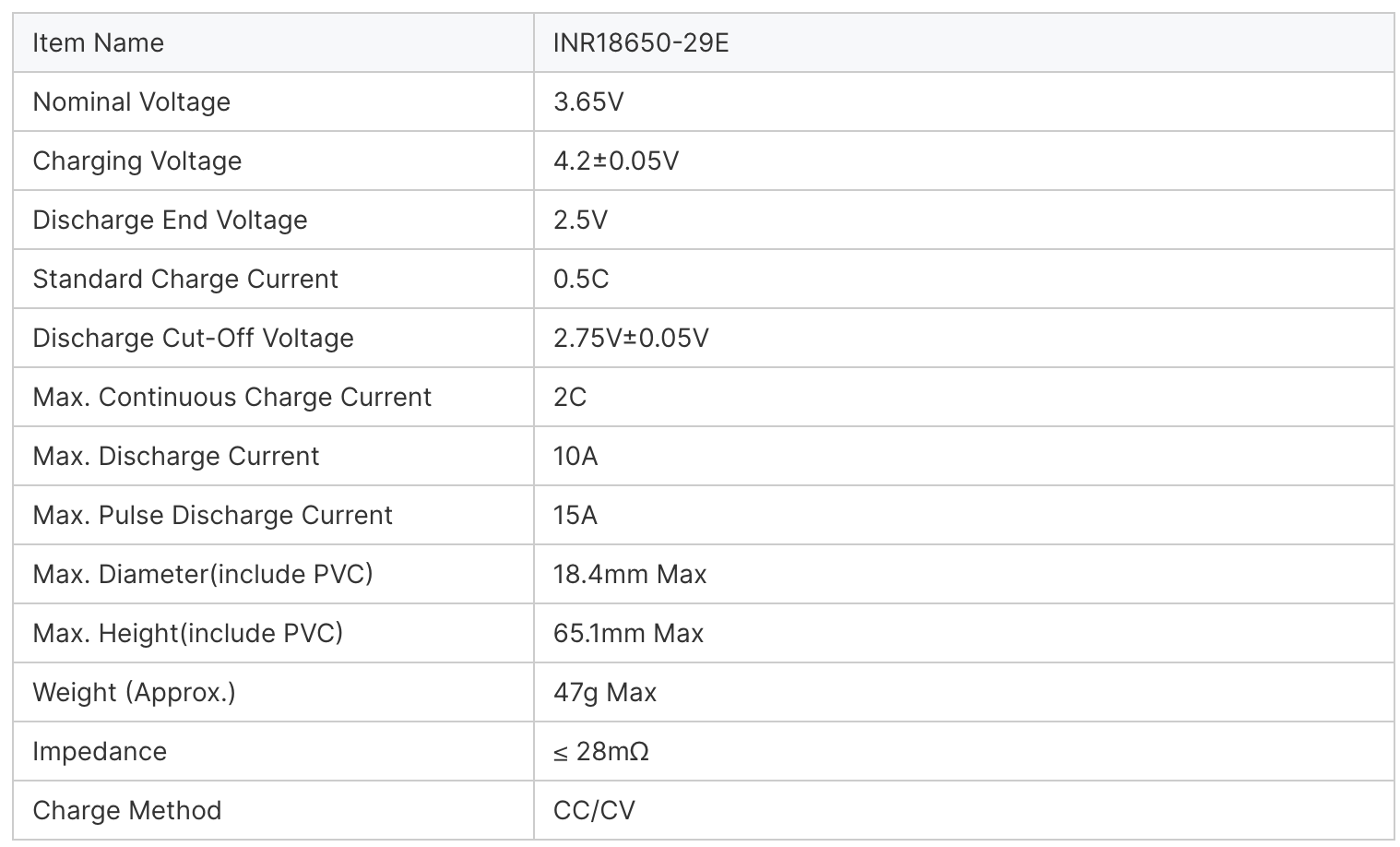Click the ≤ 28mΩ impedance value
This screenshot has width=1400, height=847.
click(601, 751)
